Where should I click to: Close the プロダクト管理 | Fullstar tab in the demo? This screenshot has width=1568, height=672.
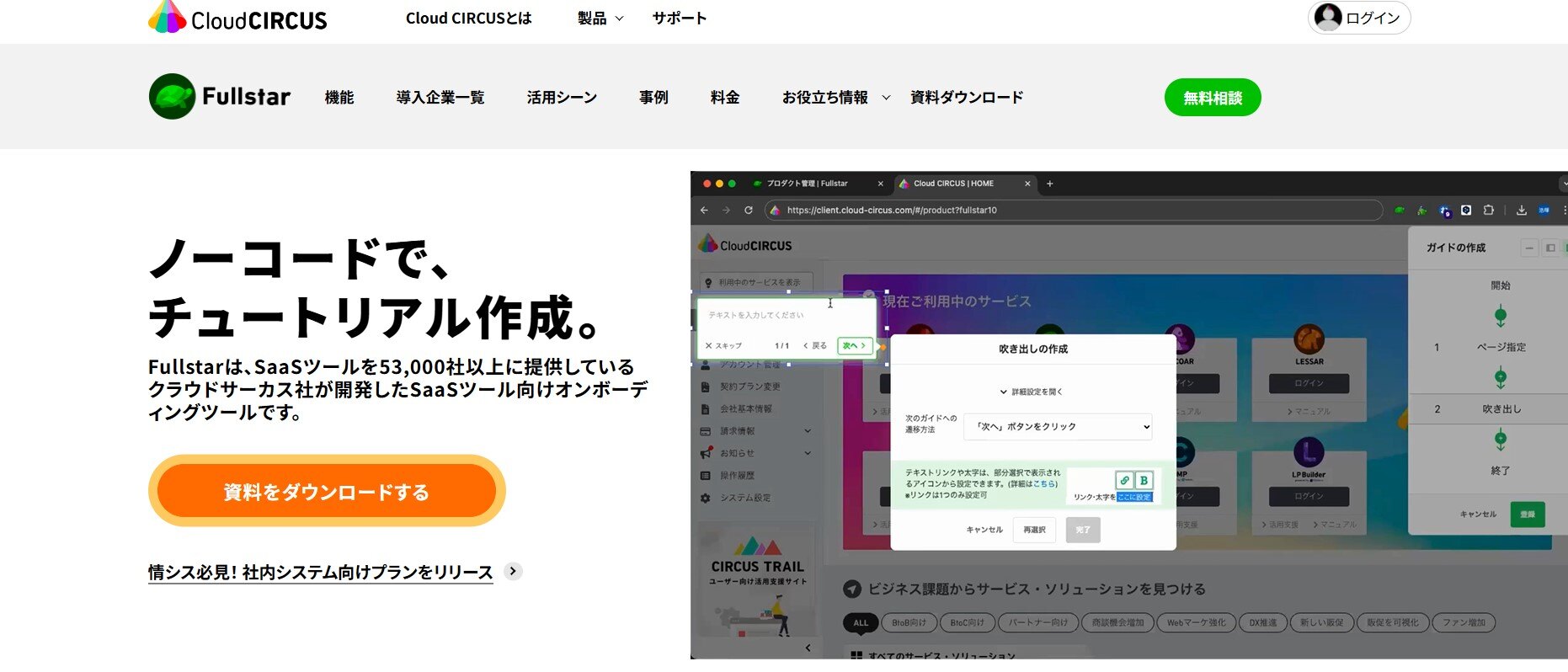click(881, 184)
